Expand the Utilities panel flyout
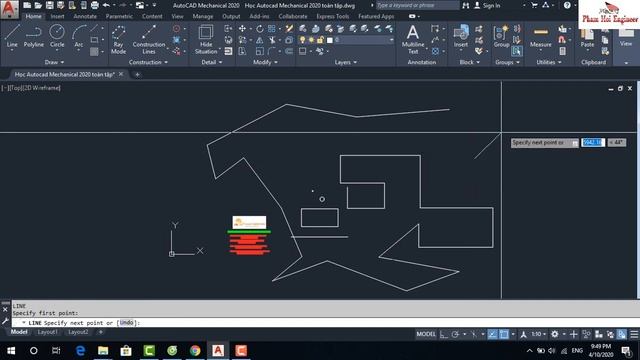The width and height of the screenshot is (640, 360). click(549, 62)
